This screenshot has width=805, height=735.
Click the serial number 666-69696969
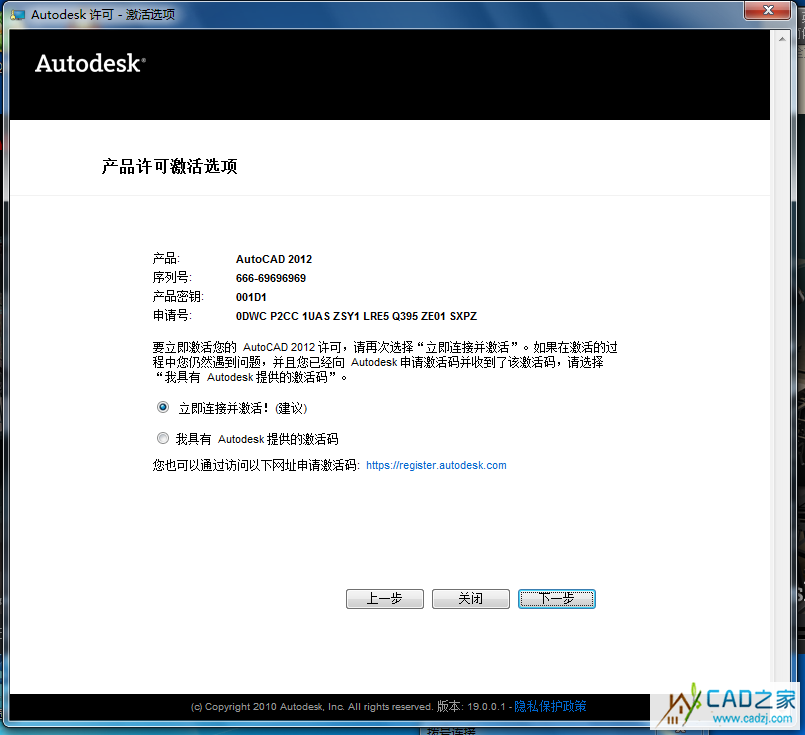pyautogui.click(x=271, y=278)
